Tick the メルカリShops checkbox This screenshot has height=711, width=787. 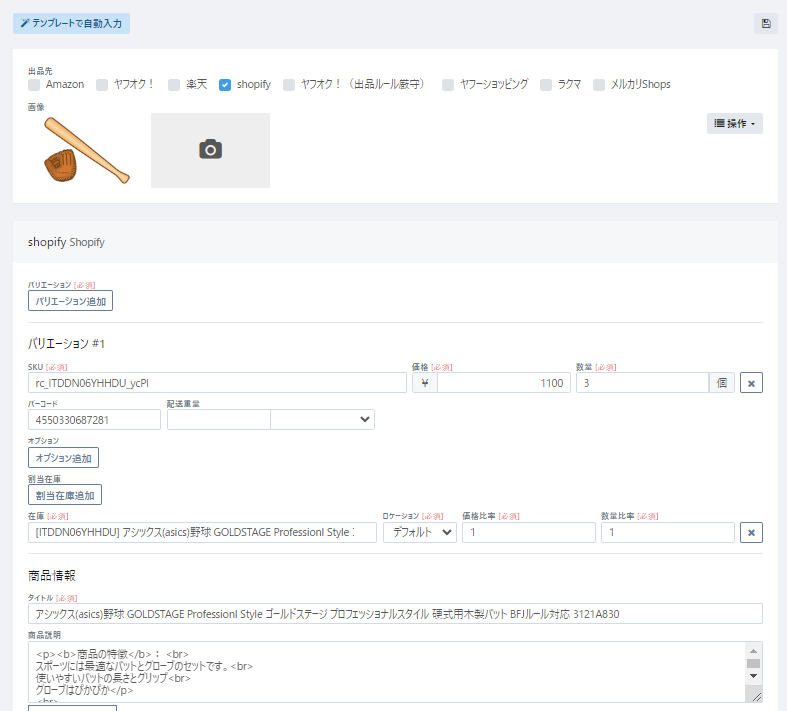pos(599,85)
